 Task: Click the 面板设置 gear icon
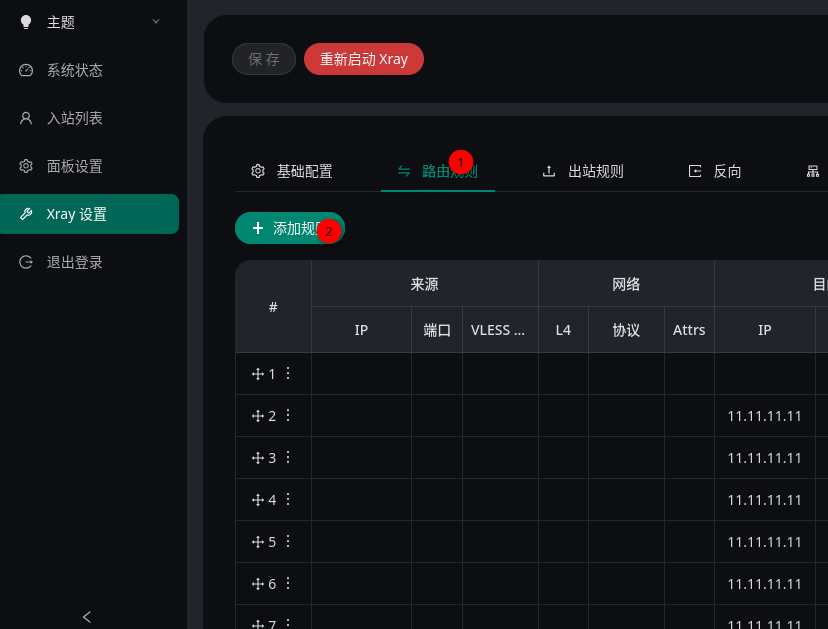pyautogui.click(x=26, y=166)
